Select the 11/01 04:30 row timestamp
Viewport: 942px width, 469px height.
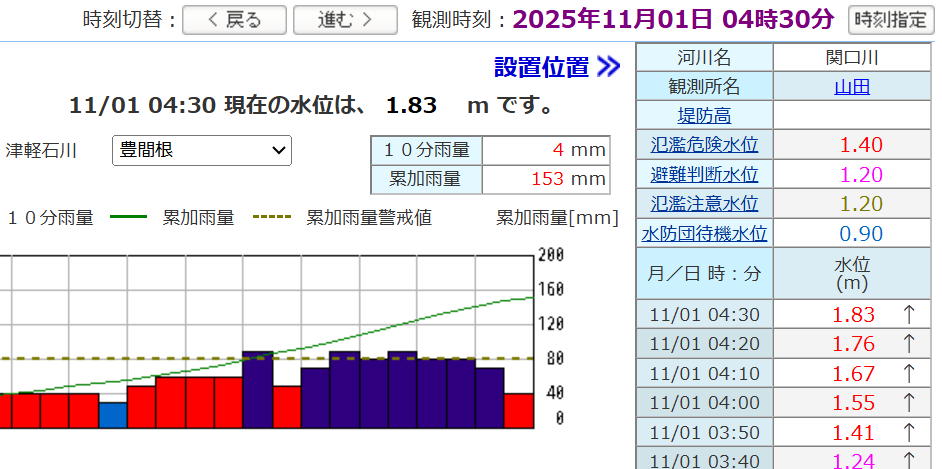point(704,315)
